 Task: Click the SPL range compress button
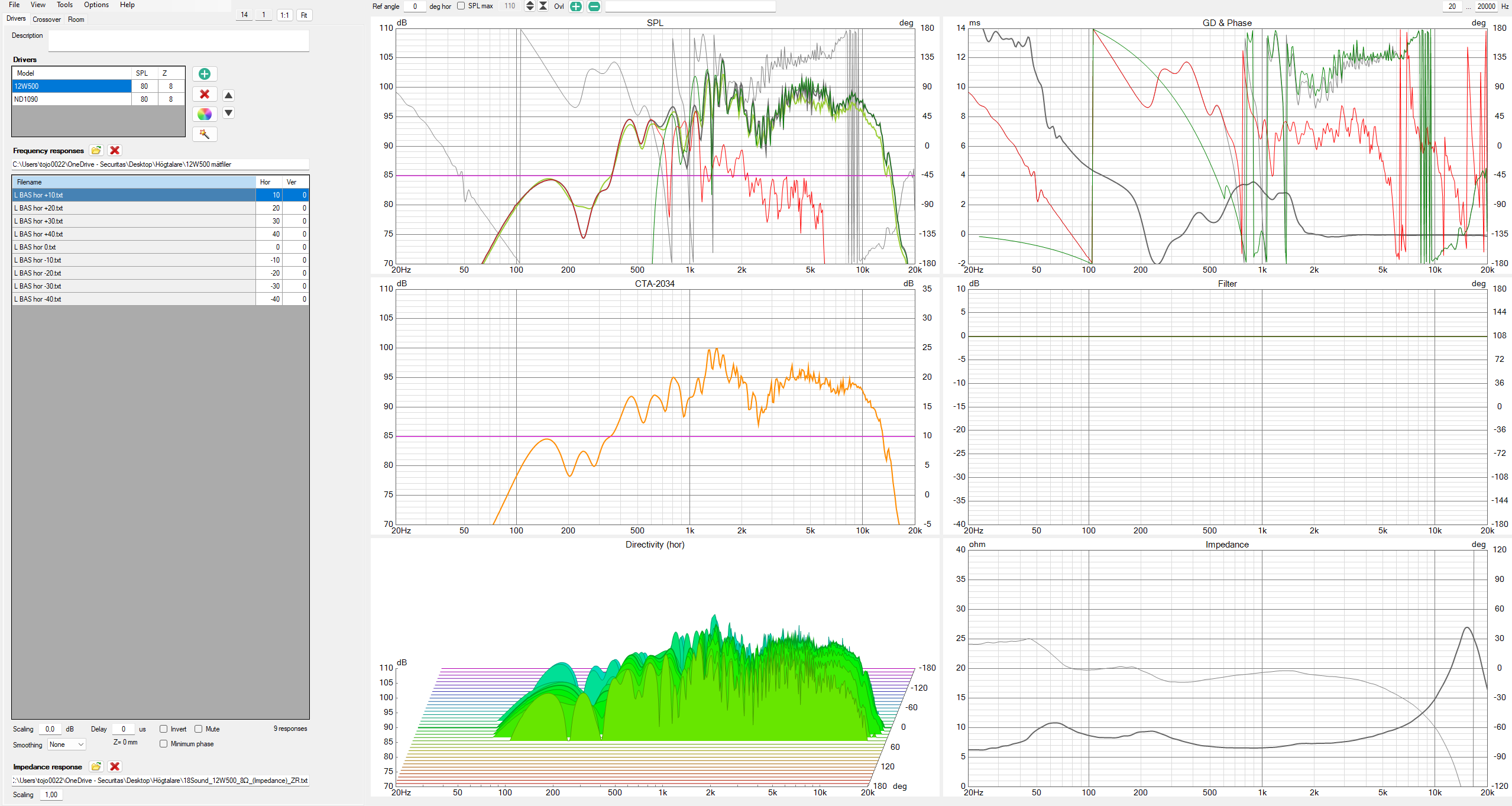543,7
